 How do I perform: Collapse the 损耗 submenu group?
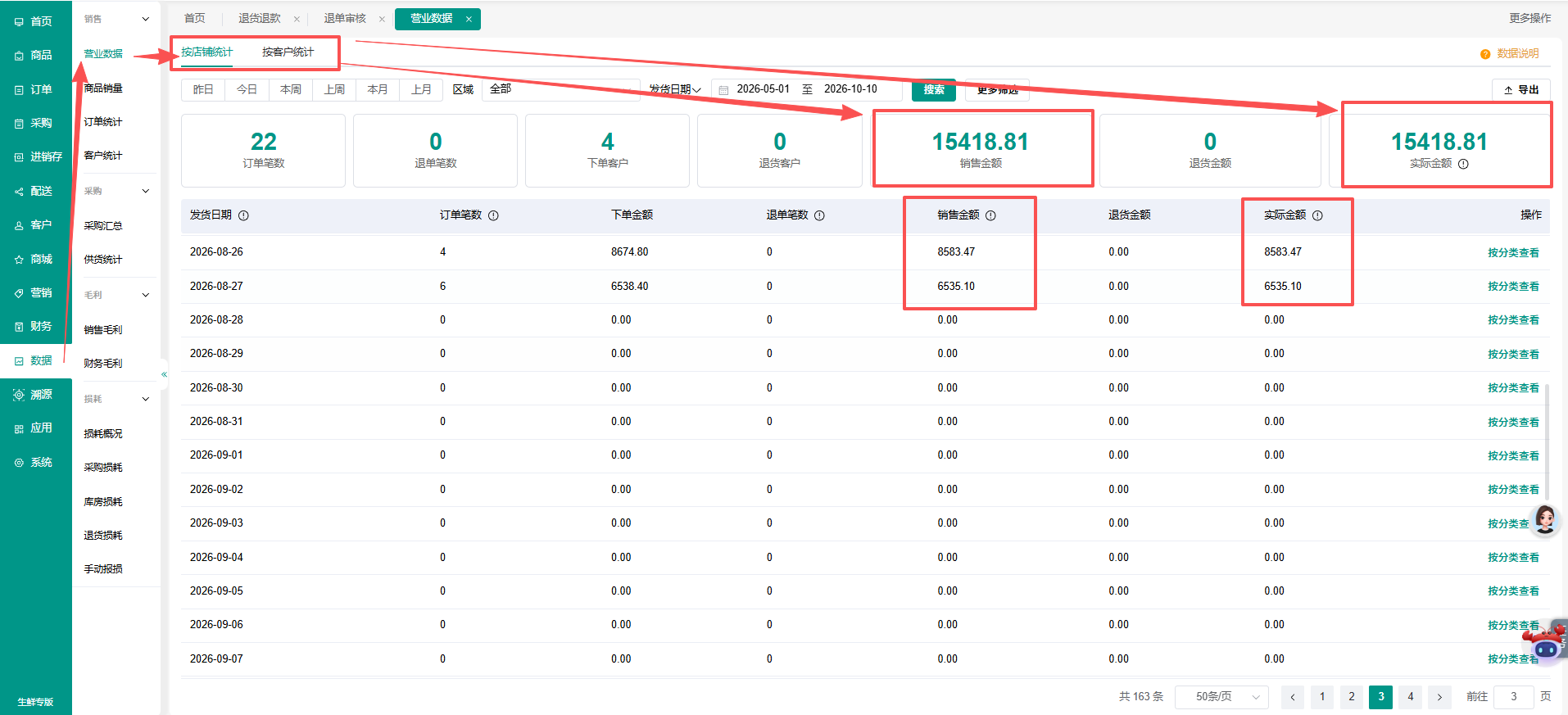146,399
